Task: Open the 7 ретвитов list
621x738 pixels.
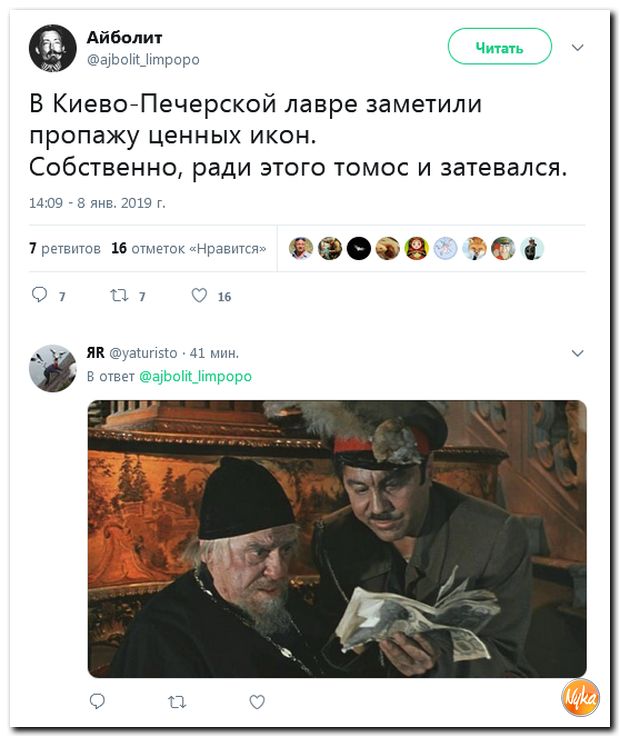Action: [65, 248]
